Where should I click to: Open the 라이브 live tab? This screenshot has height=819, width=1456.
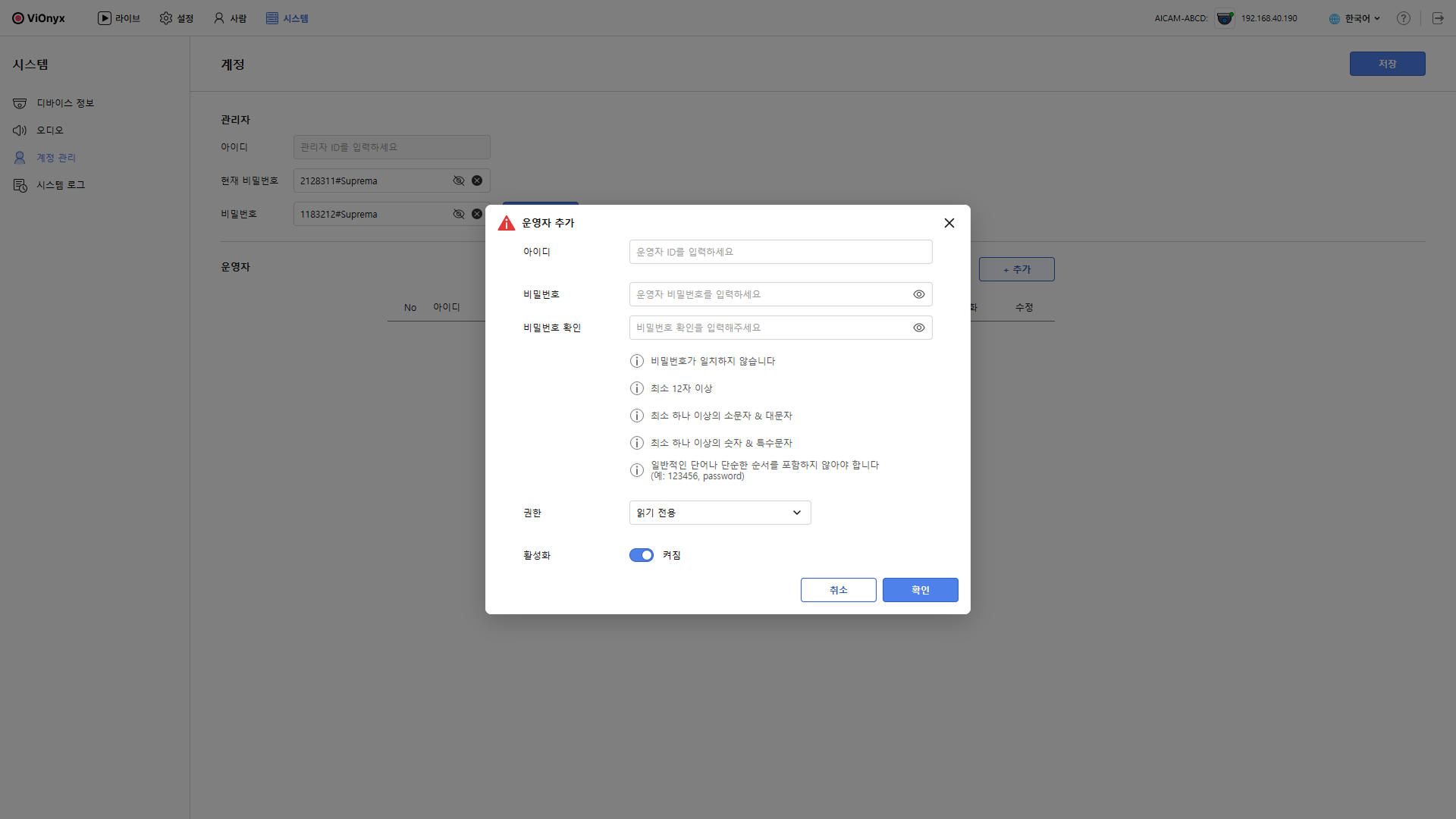119,18
